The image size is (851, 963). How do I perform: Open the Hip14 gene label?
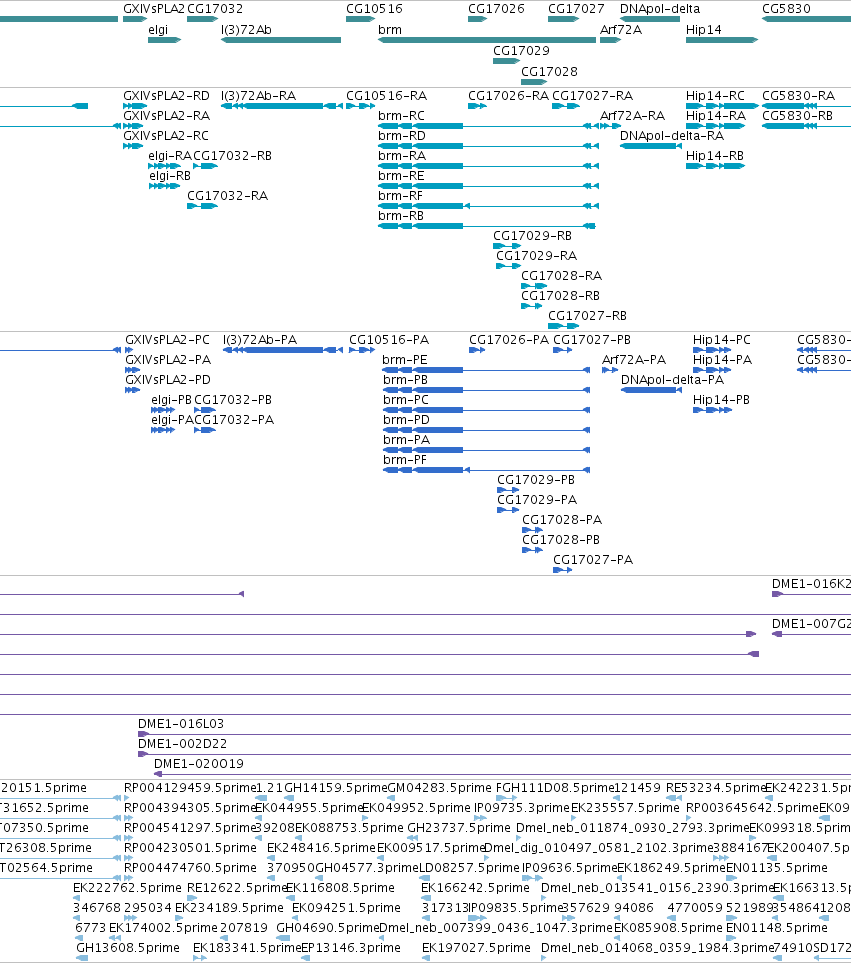click(x=704, y=29)
